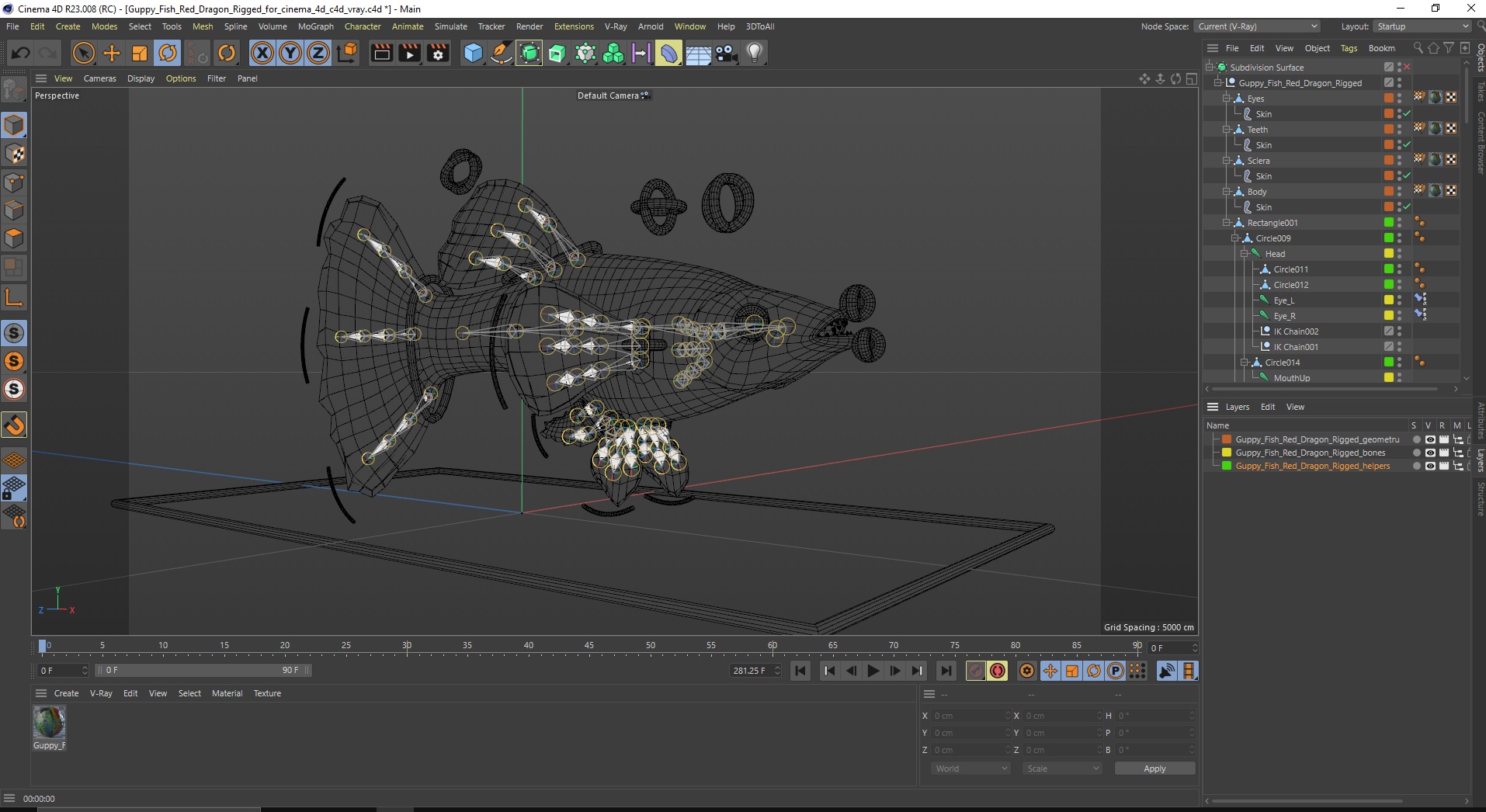Open MoGraph Cloner icon
1486x812 pixels.
(x=585, y=53)
